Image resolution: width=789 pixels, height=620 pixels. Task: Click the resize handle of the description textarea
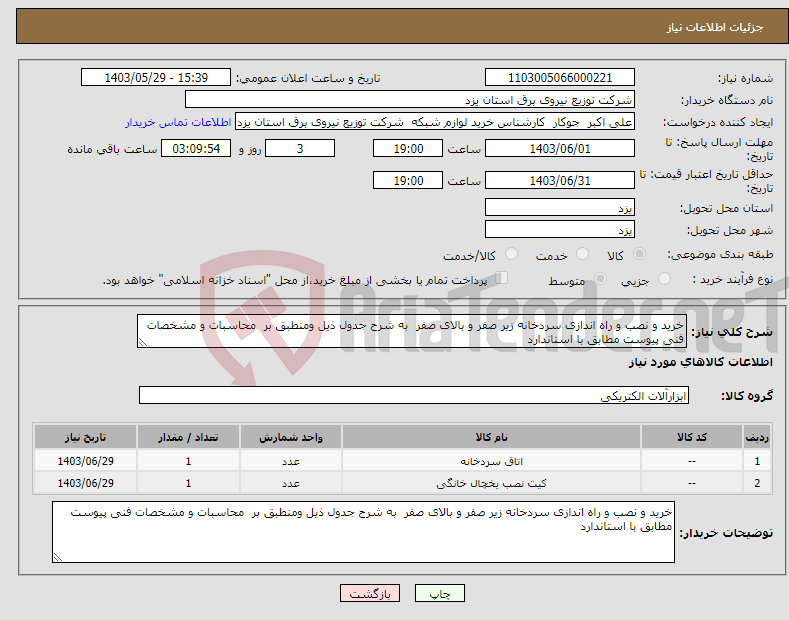point(143,343)
